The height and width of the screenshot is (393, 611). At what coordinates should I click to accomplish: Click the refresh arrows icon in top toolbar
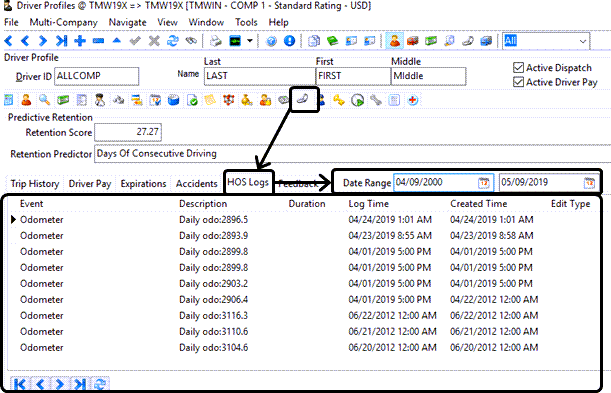(x=173, y=41)
